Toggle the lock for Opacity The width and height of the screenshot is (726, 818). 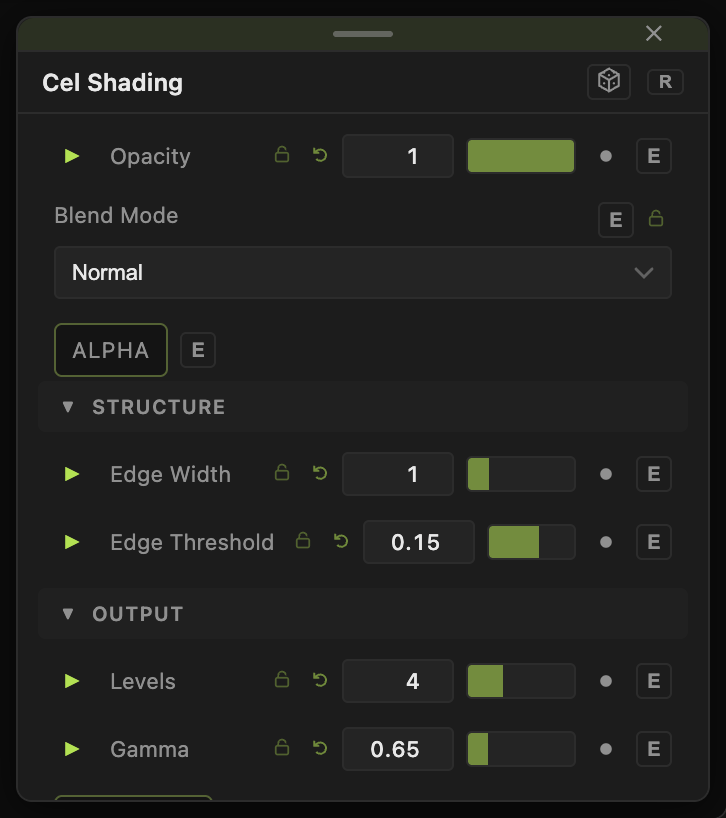point(282,154)
